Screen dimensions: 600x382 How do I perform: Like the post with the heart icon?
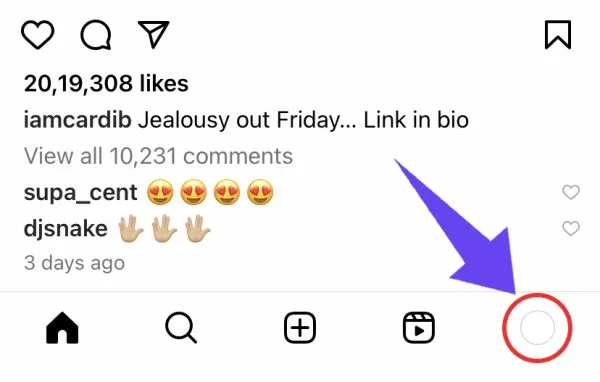(38, 35)
